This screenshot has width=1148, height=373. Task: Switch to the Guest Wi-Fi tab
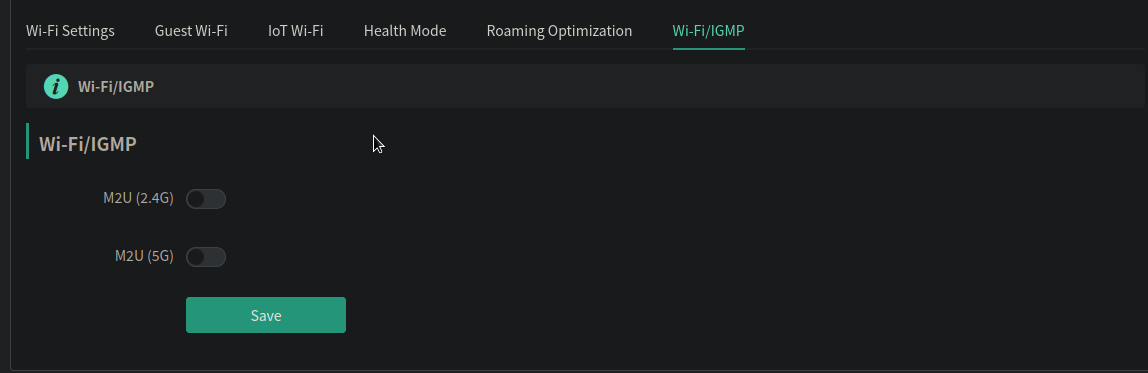[x=191, y=31]
